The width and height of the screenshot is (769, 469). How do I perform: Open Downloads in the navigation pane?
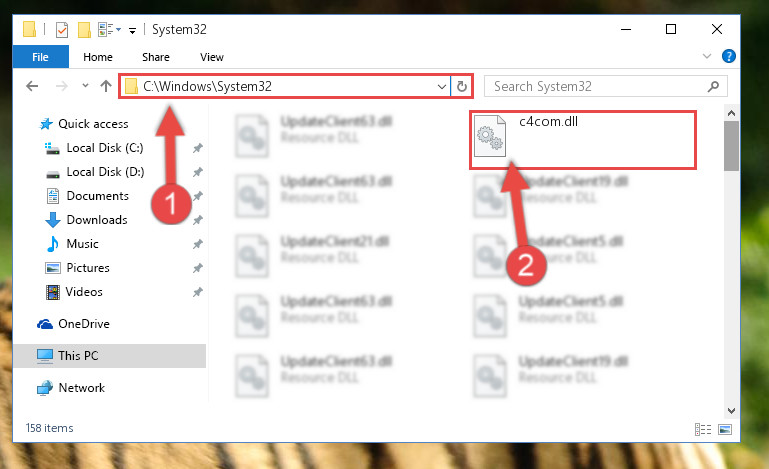[97, 220]
